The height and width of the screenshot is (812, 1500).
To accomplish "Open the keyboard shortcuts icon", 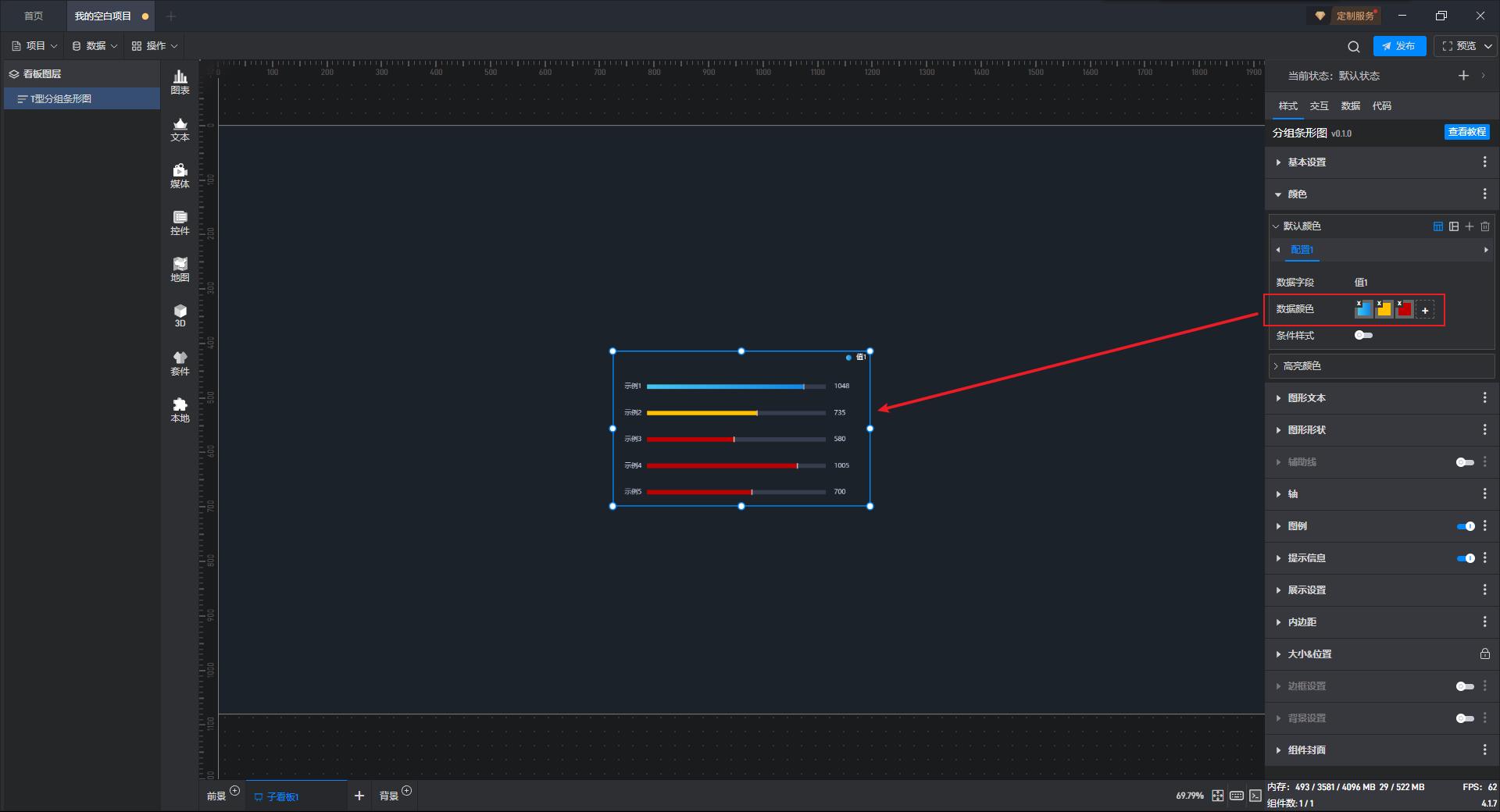I will coord(1237,796).
